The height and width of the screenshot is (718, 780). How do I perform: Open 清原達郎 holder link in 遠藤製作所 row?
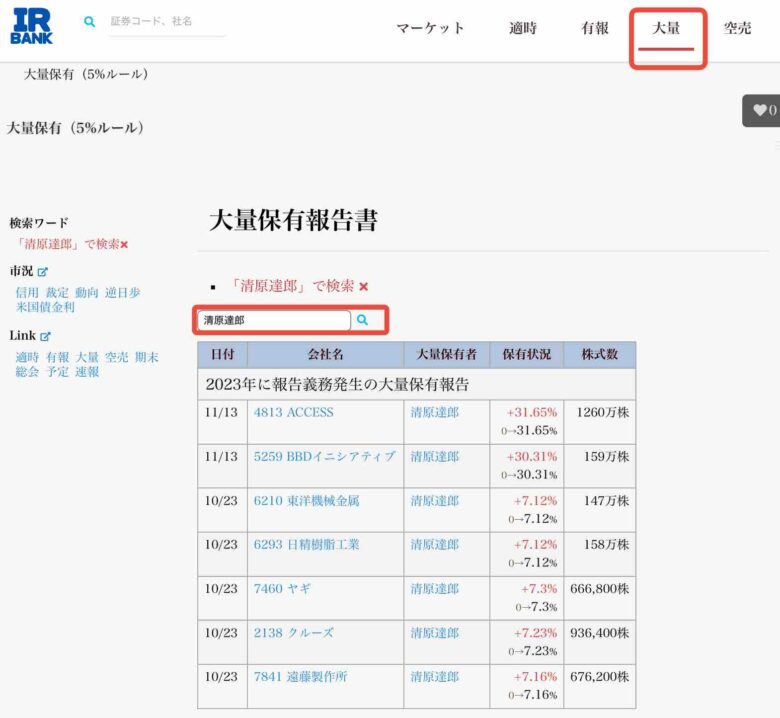click(x=434, y=677)
